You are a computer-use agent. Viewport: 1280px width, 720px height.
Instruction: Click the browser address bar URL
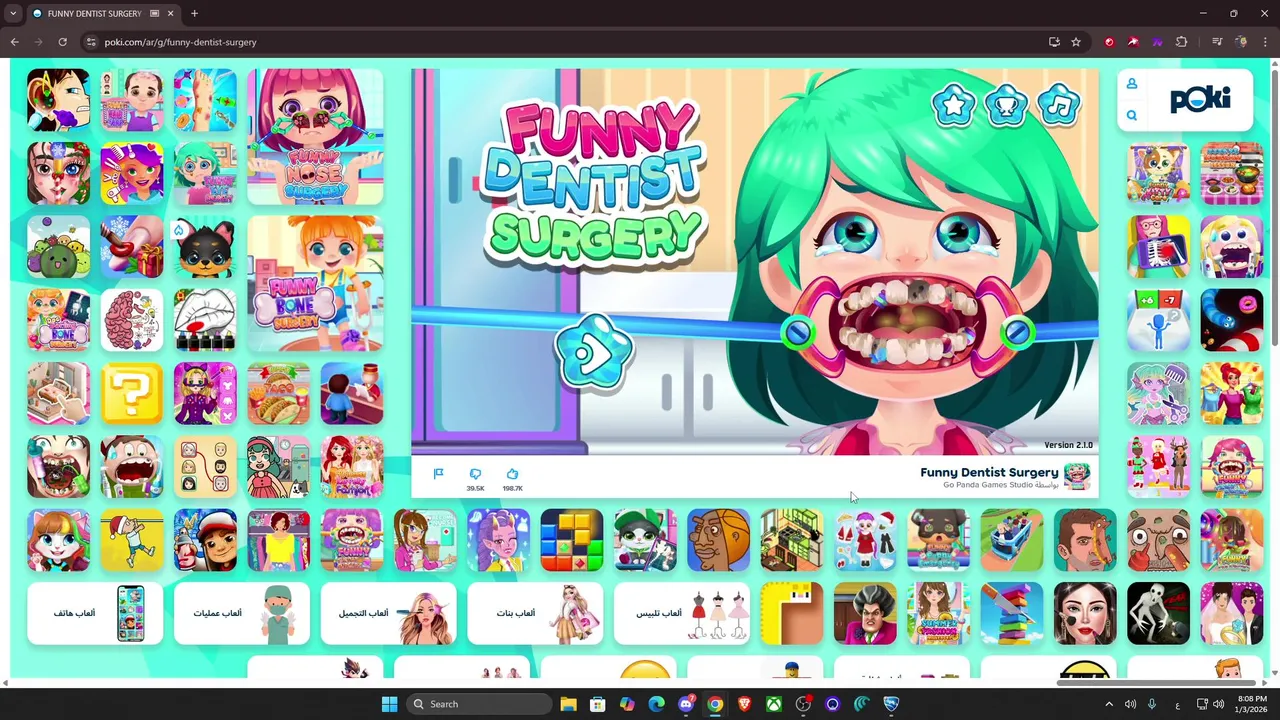pyautogui.click(x=180, y=42)
